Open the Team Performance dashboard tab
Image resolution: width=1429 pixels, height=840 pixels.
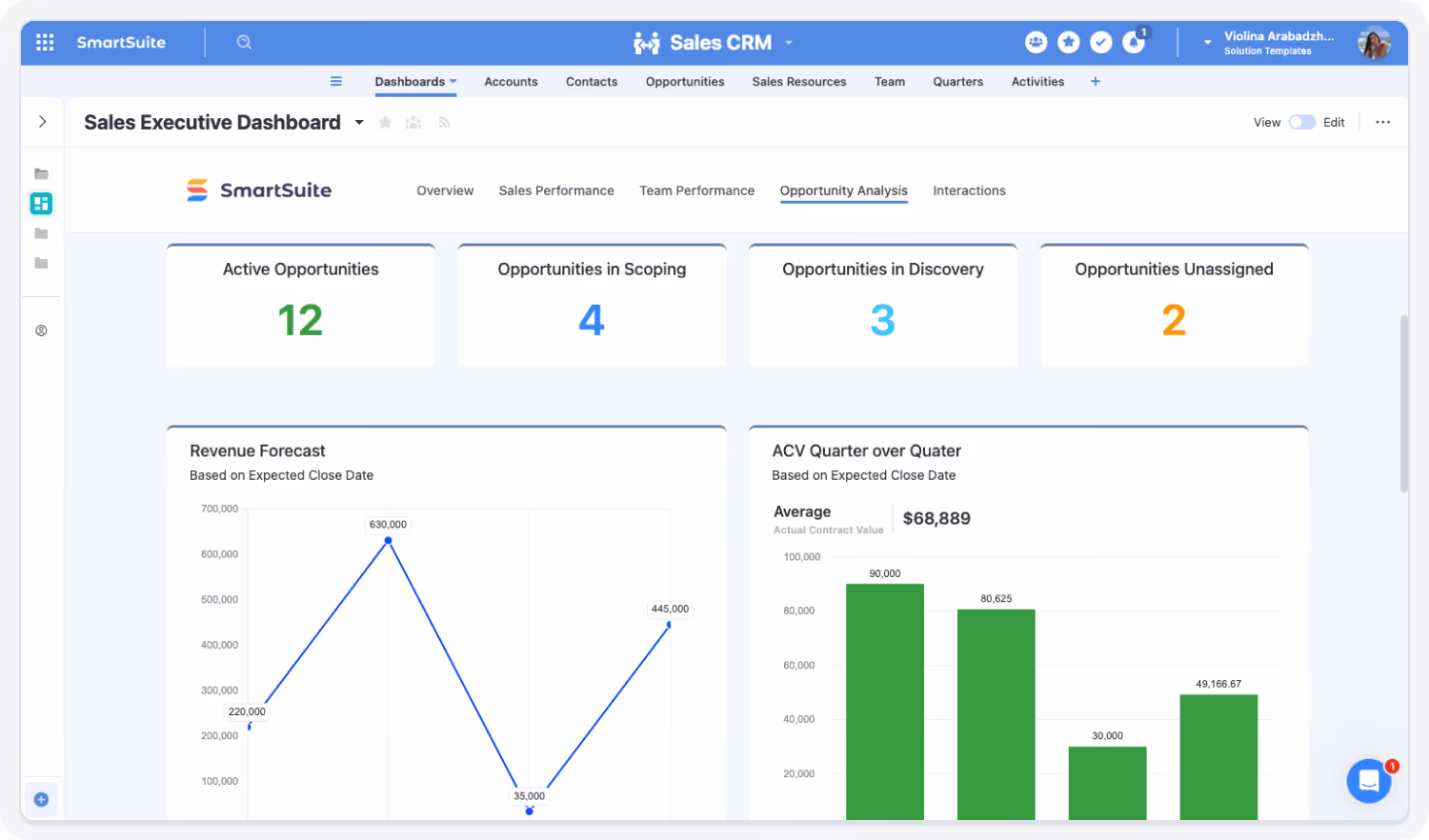tap(696, 190)
